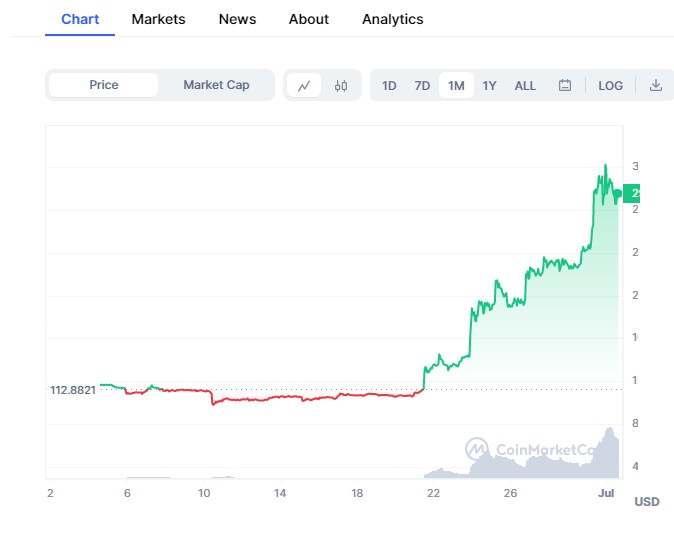Switch to candlestick chart icon

[x=340, y=86]
